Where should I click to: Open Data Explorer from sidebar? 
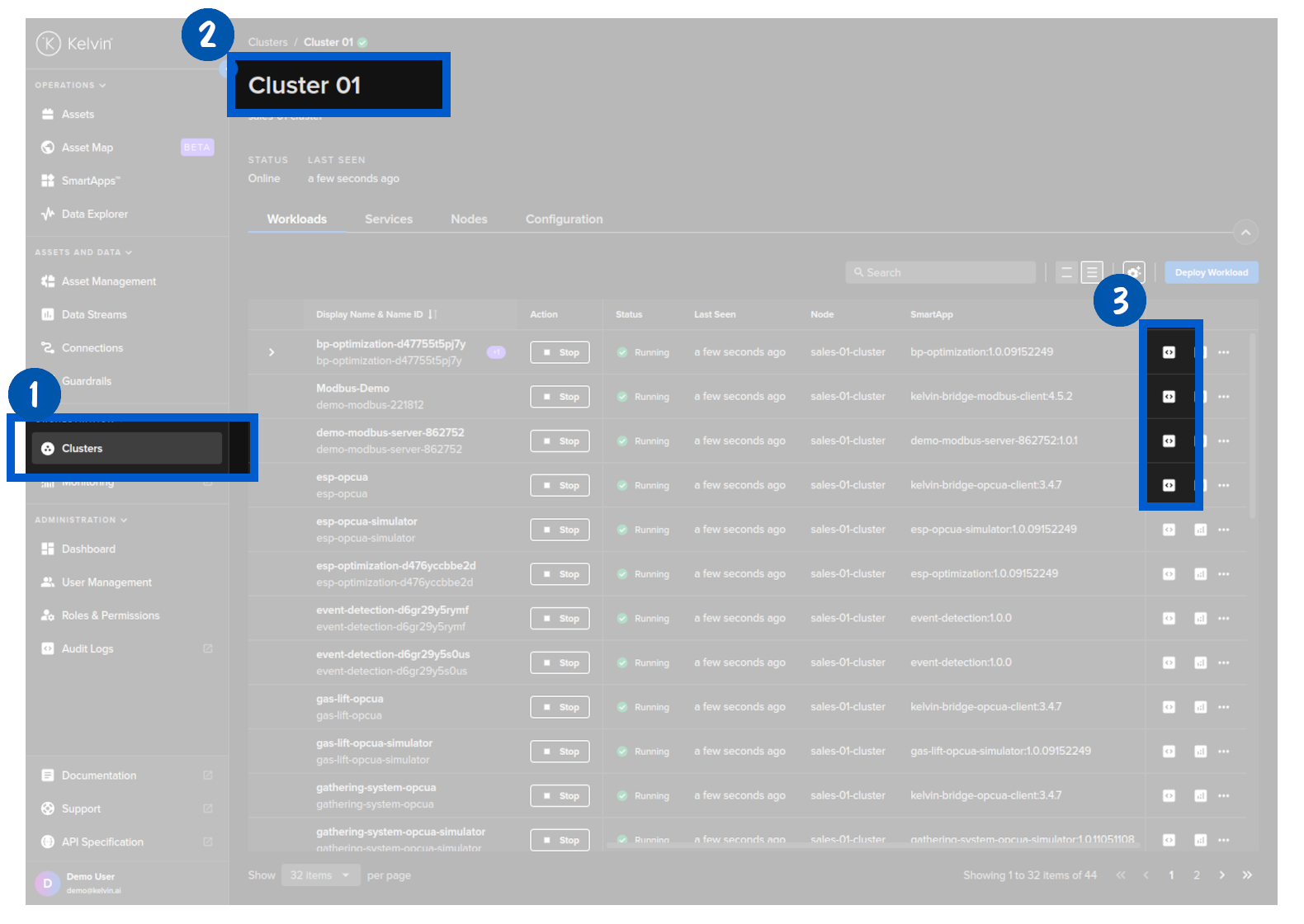(94, 214)
